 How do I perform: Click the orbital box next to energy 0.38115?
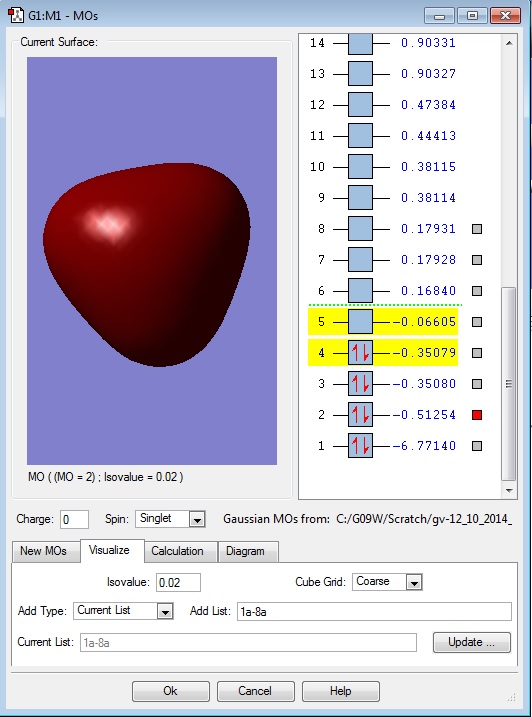point(360,166)
